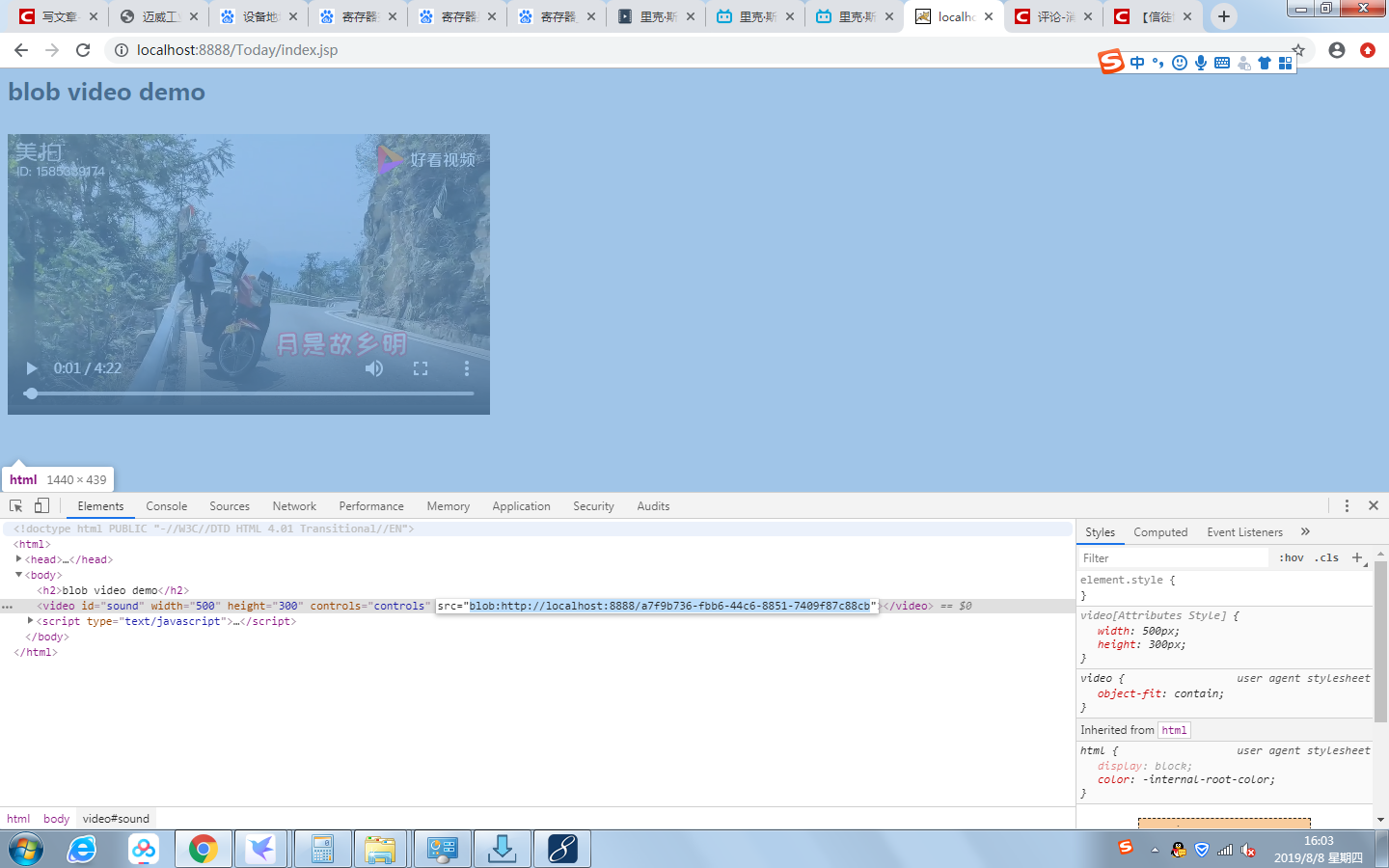Enter video fullscreen mode
The height and width of the screenshot is (868, 1389).
pos(421,368)
